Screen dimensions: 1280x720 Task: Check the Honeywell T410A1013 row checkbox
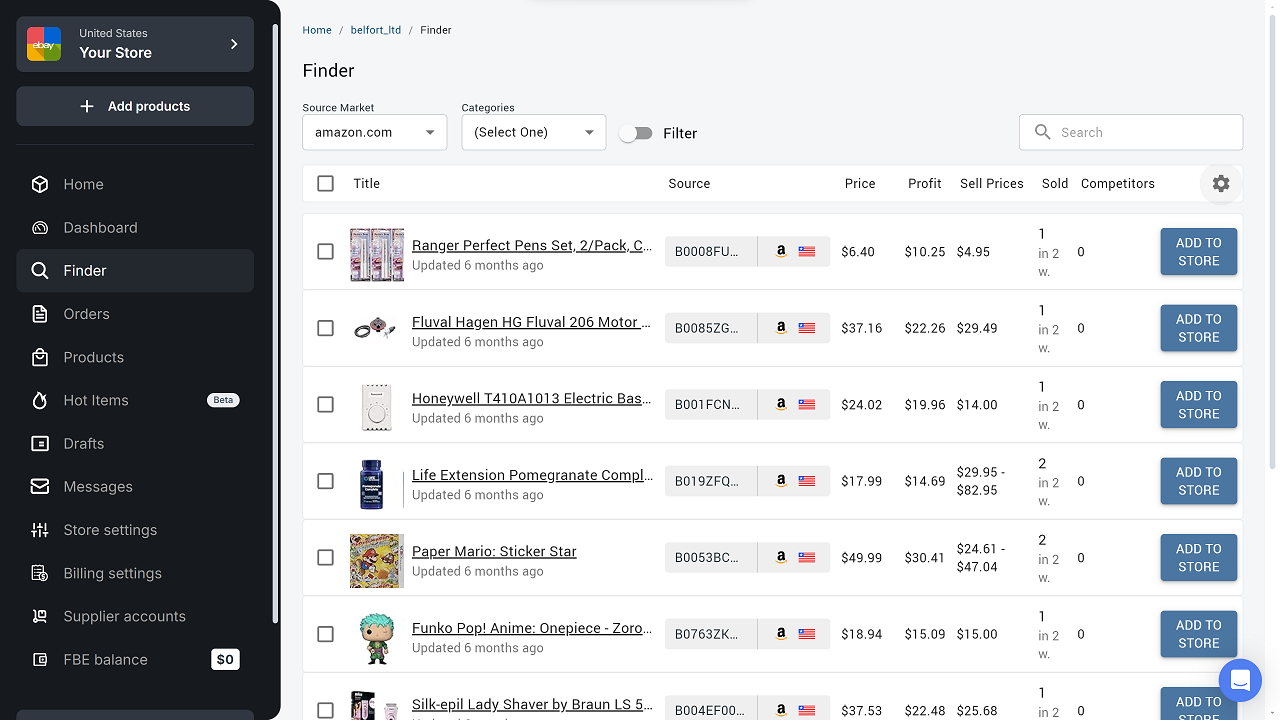coord(325,405)
